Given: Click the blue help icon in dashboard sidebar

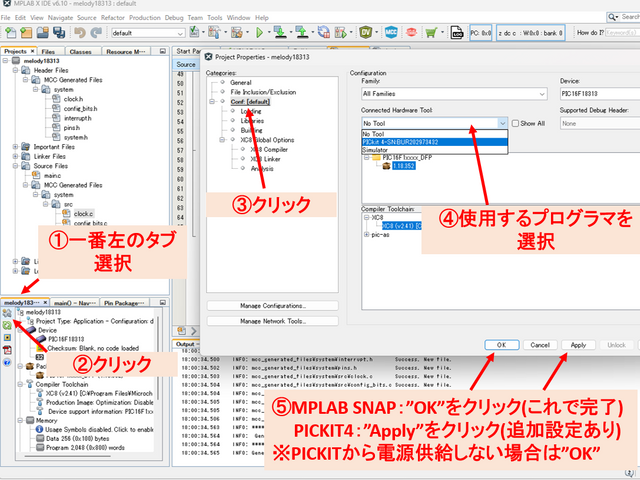Looking at the screenshot, I should (7, 365).
